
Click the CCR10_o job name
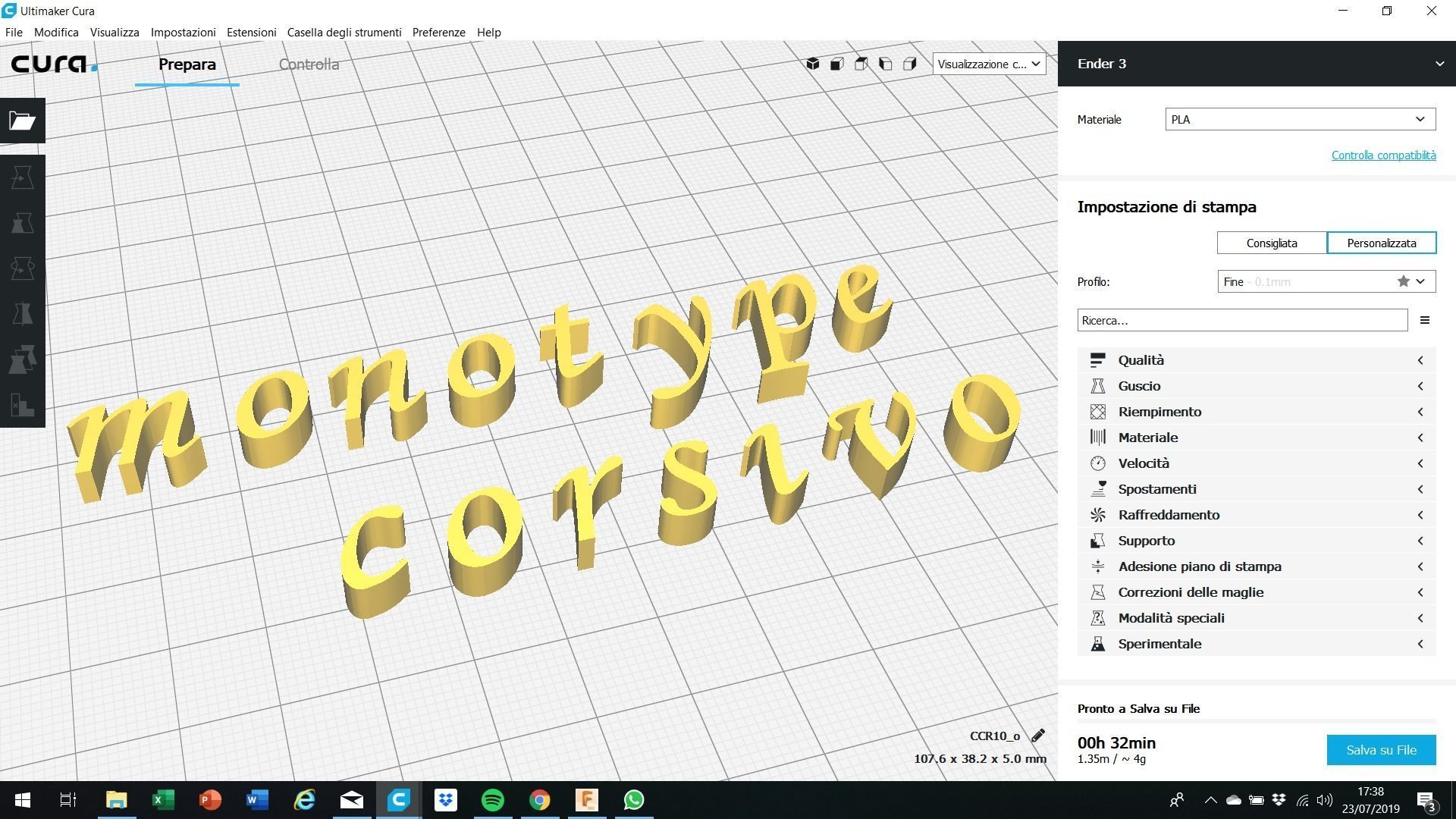pyautogui.click(x=994, y=736)
